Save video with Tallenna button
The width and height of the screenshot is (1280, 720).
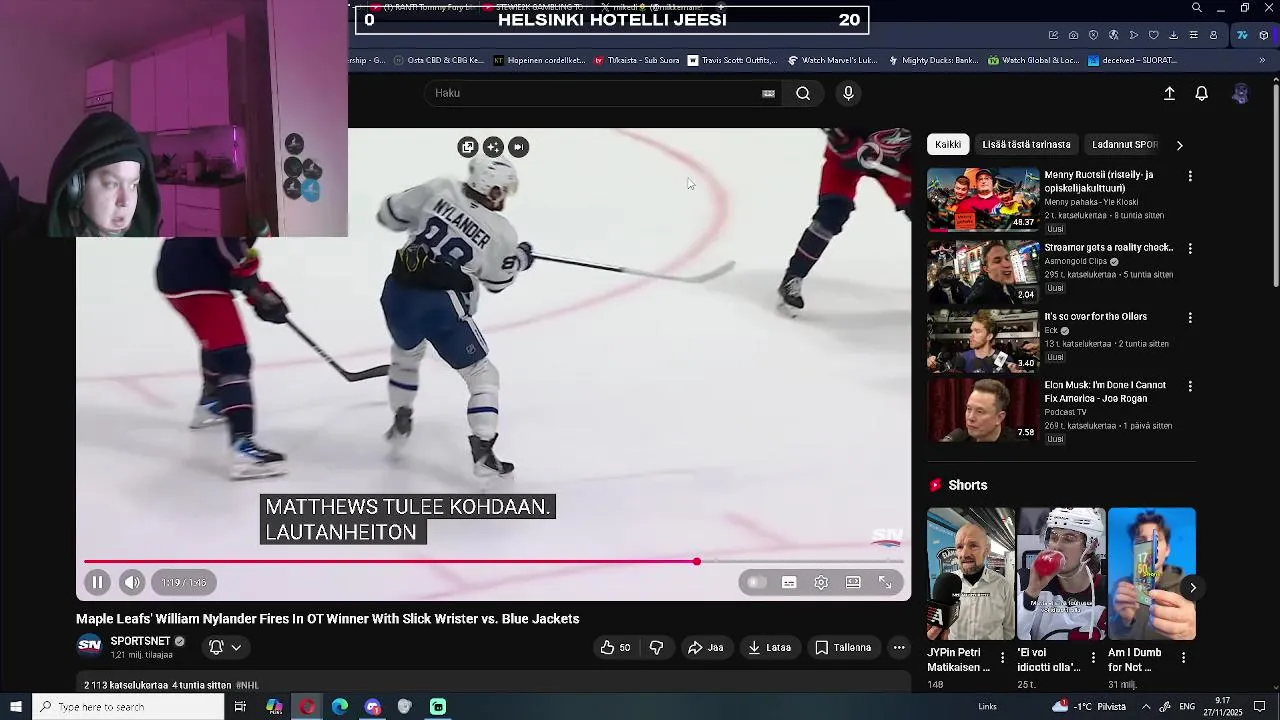843,647
